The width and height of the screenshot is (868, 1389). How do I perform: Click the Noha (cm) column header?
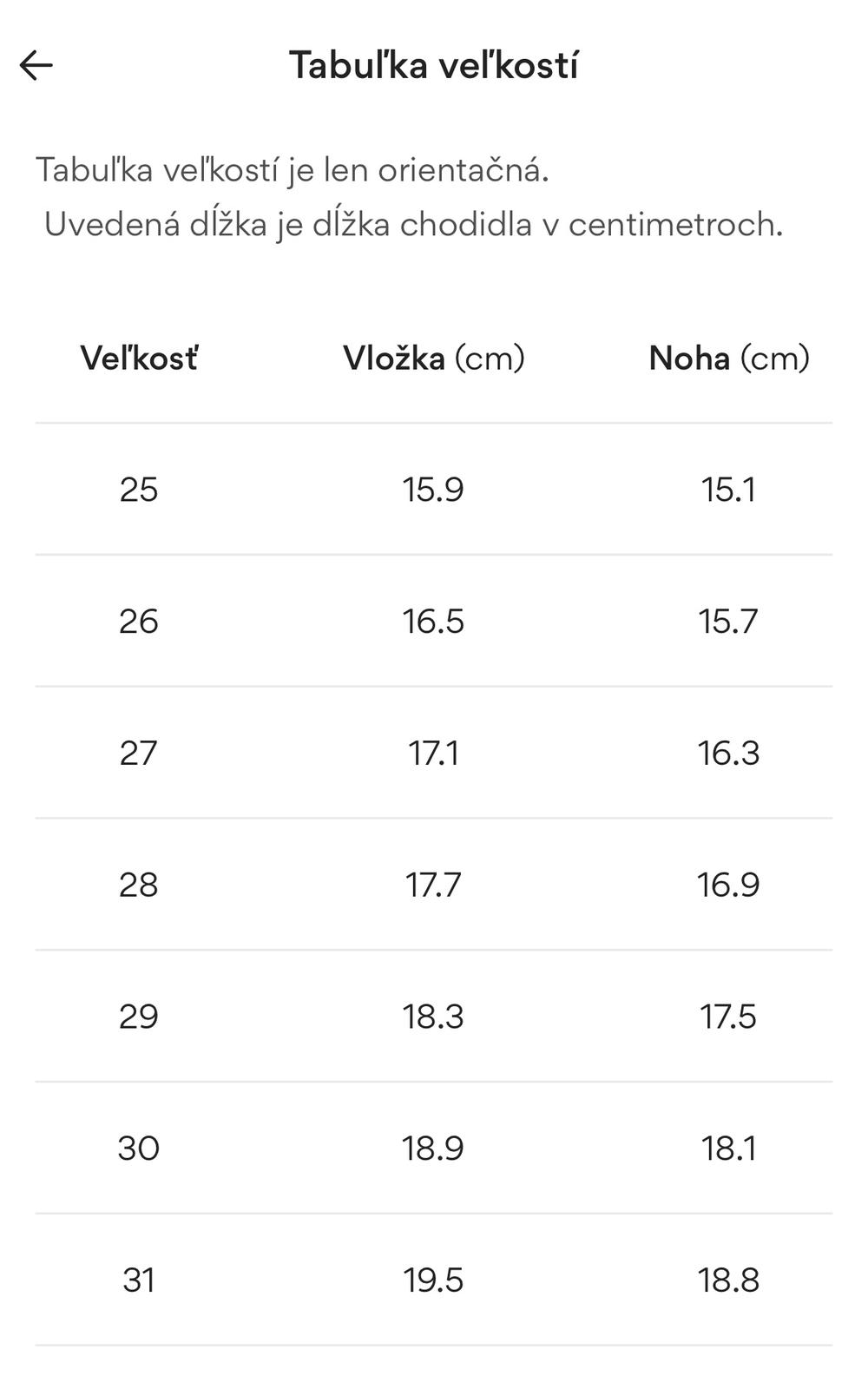728,358
